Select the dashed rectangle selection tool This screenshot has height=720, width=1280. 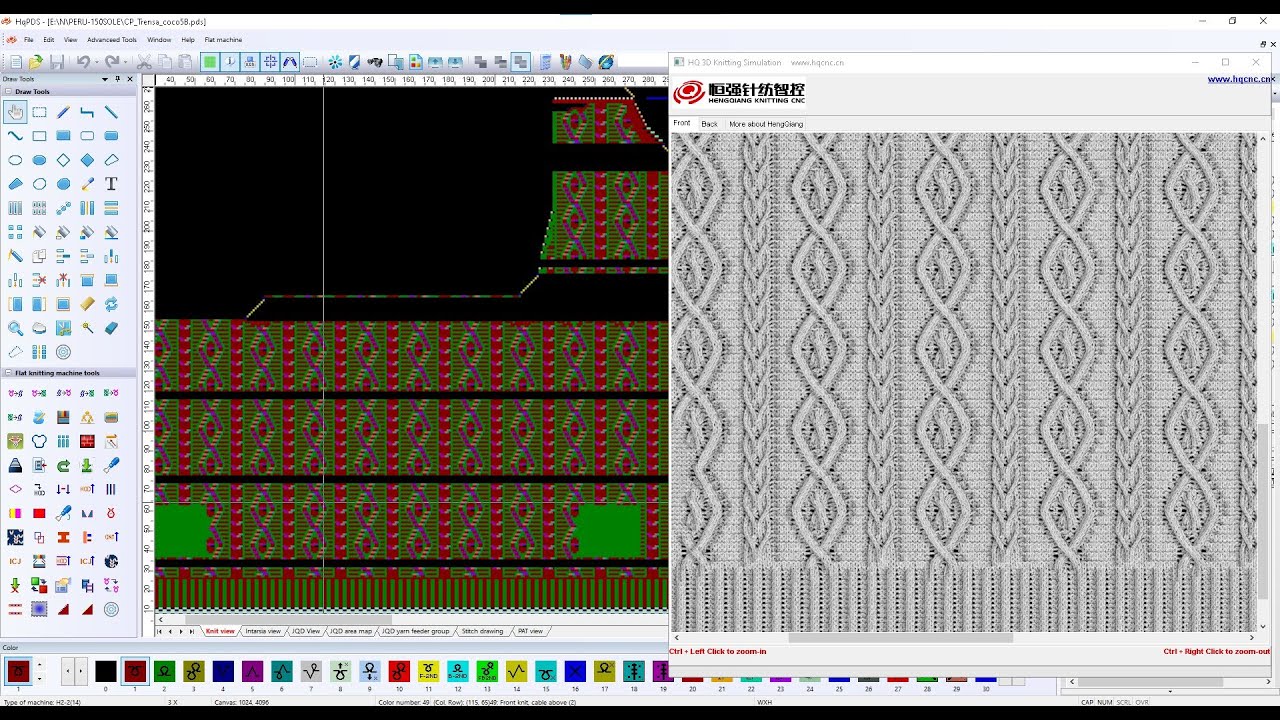39,112
